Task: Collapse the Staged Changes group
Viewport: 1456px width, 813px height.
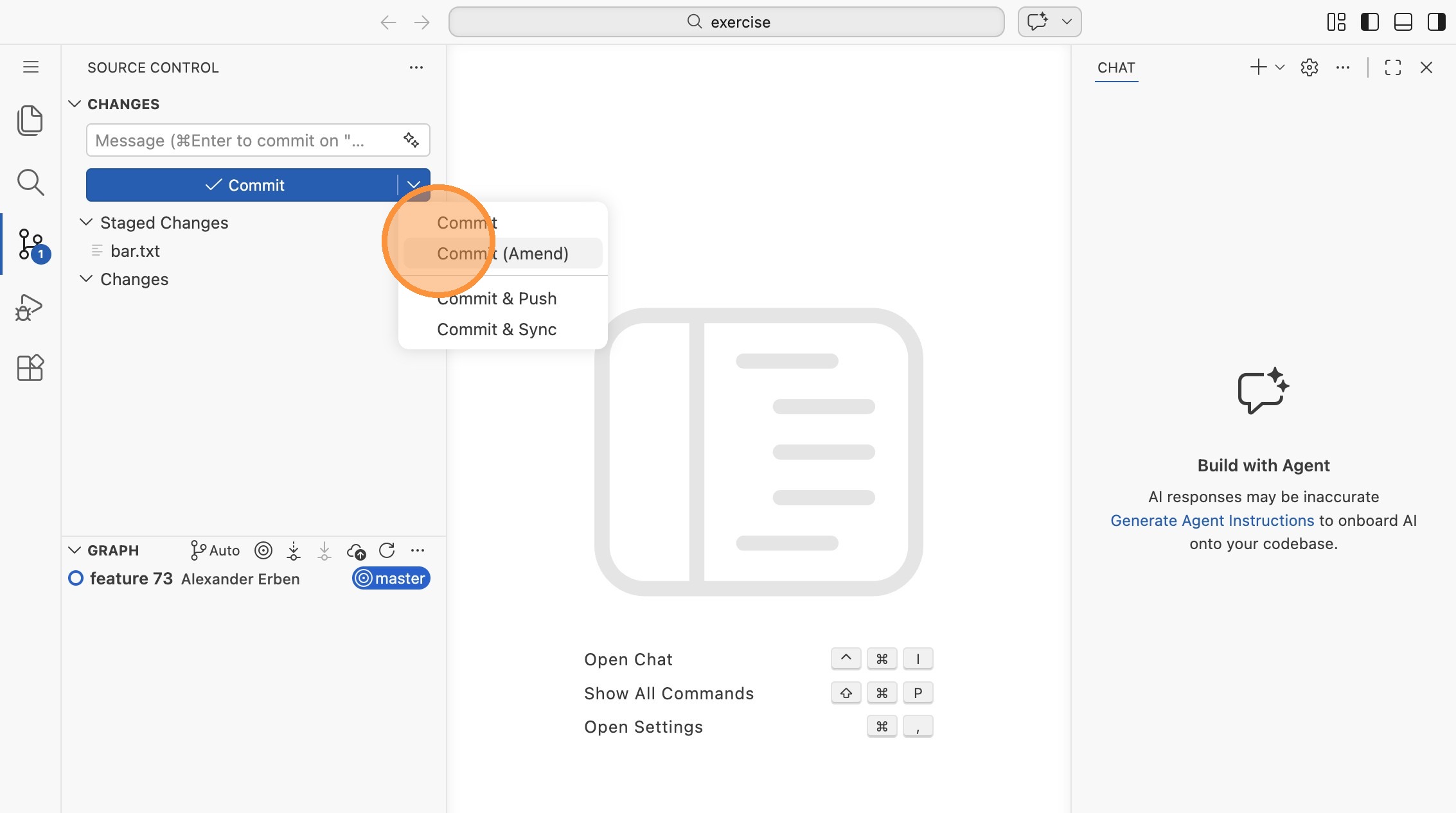Action: [86, 222]
